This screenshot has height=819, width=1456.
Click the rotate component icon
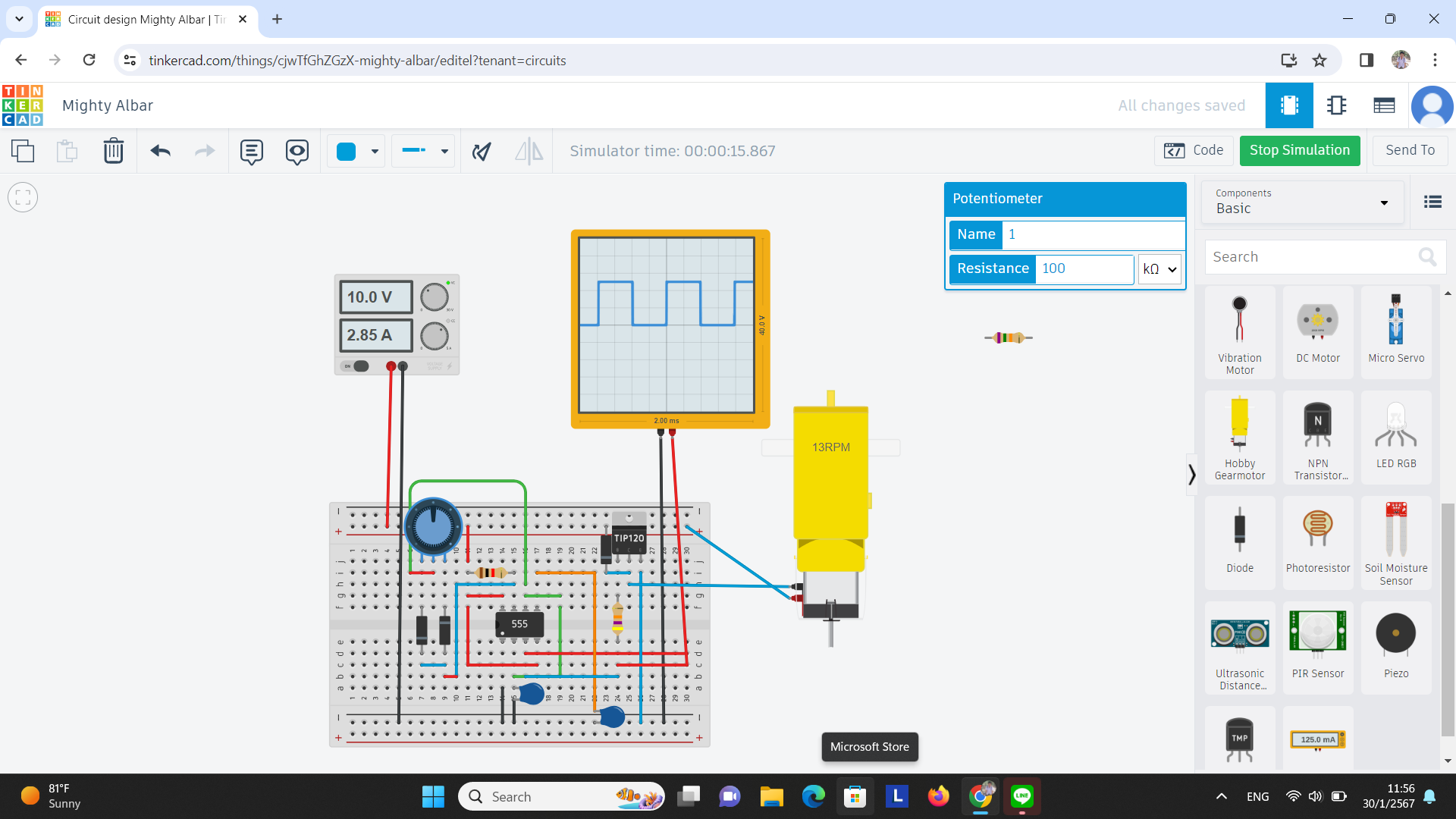tap(482, 151)
